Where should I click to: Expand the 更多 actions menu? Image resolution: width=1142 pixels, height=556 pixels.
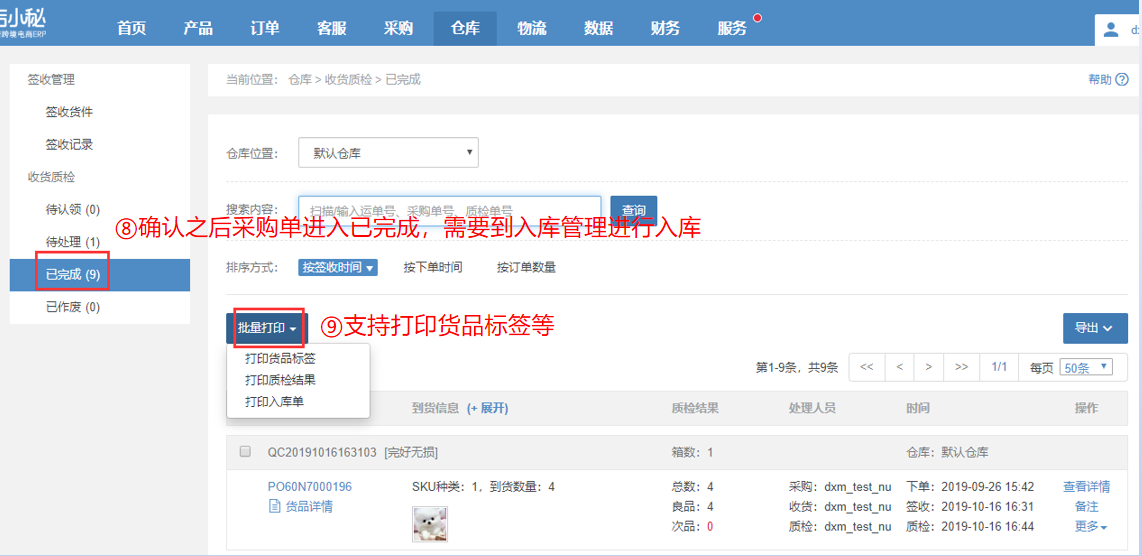1090,527
